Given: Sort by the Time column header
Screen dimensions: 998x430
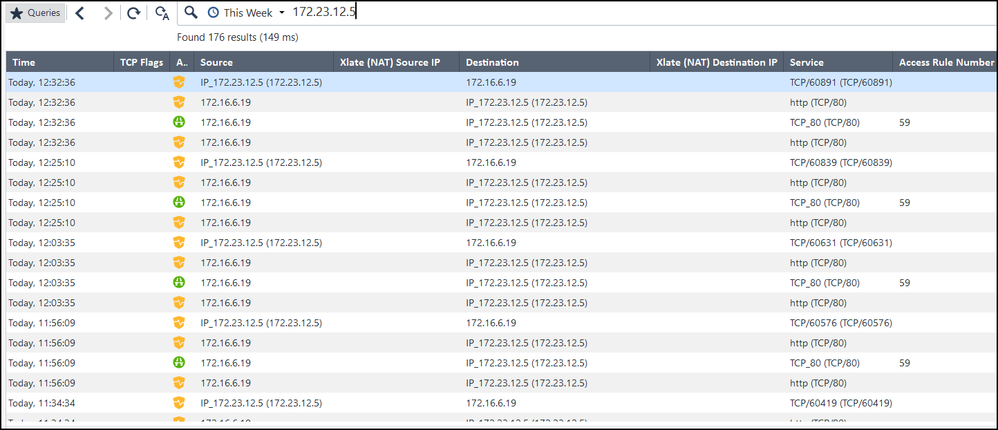Looking at the screenshot, I should [x=22, y=62].
